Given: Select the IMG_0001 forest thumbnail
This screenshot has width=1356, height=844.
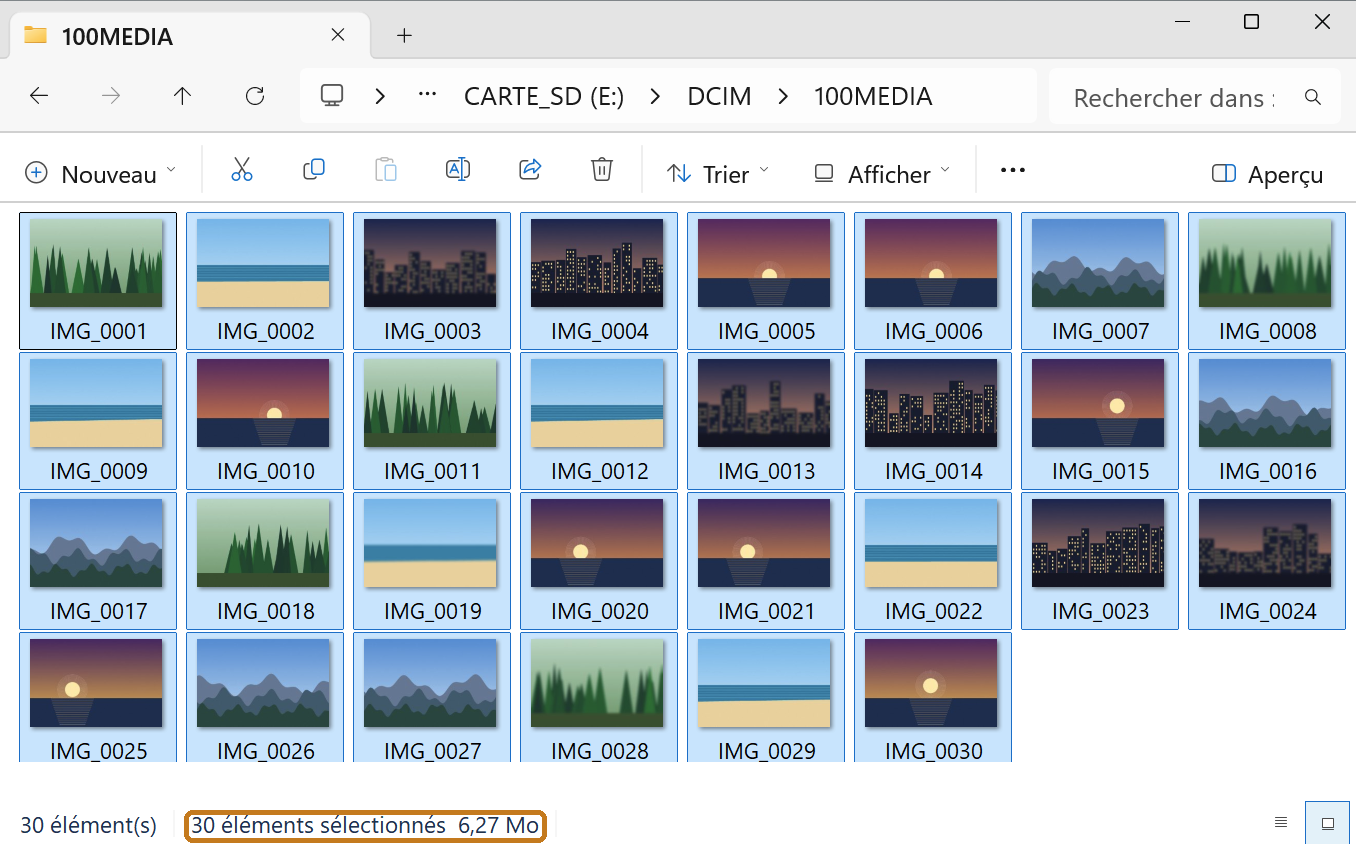Looking at the screenshot, I should click(98, 281).
